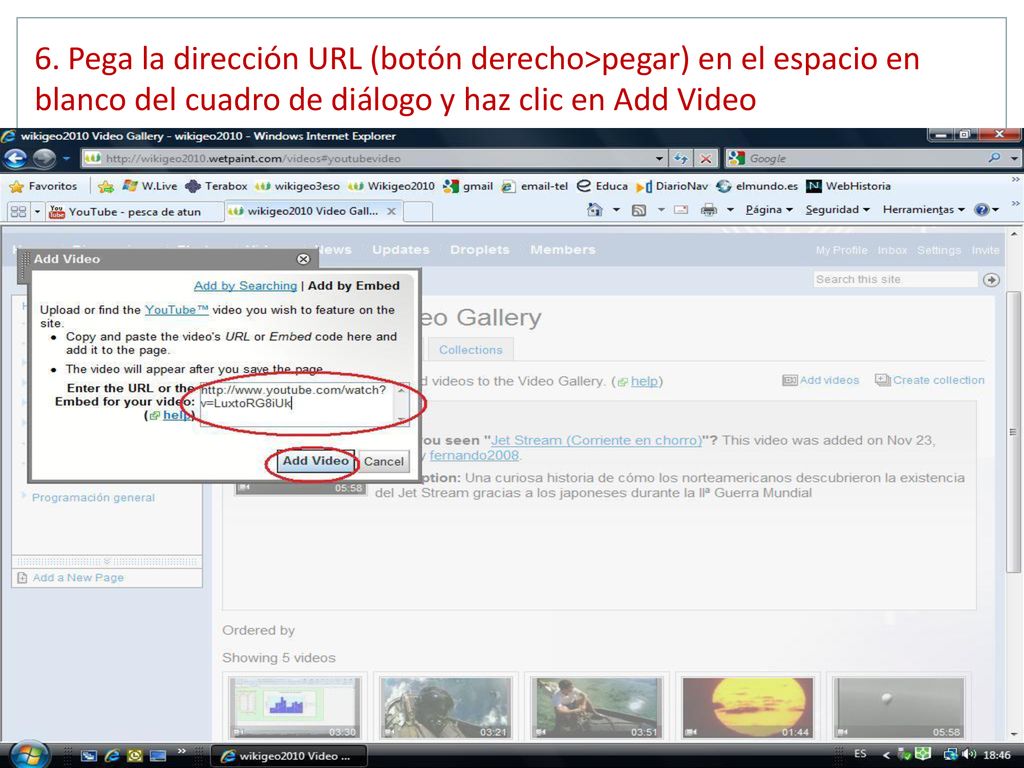
Task: Click Add videos link
Action: point(821,380)
